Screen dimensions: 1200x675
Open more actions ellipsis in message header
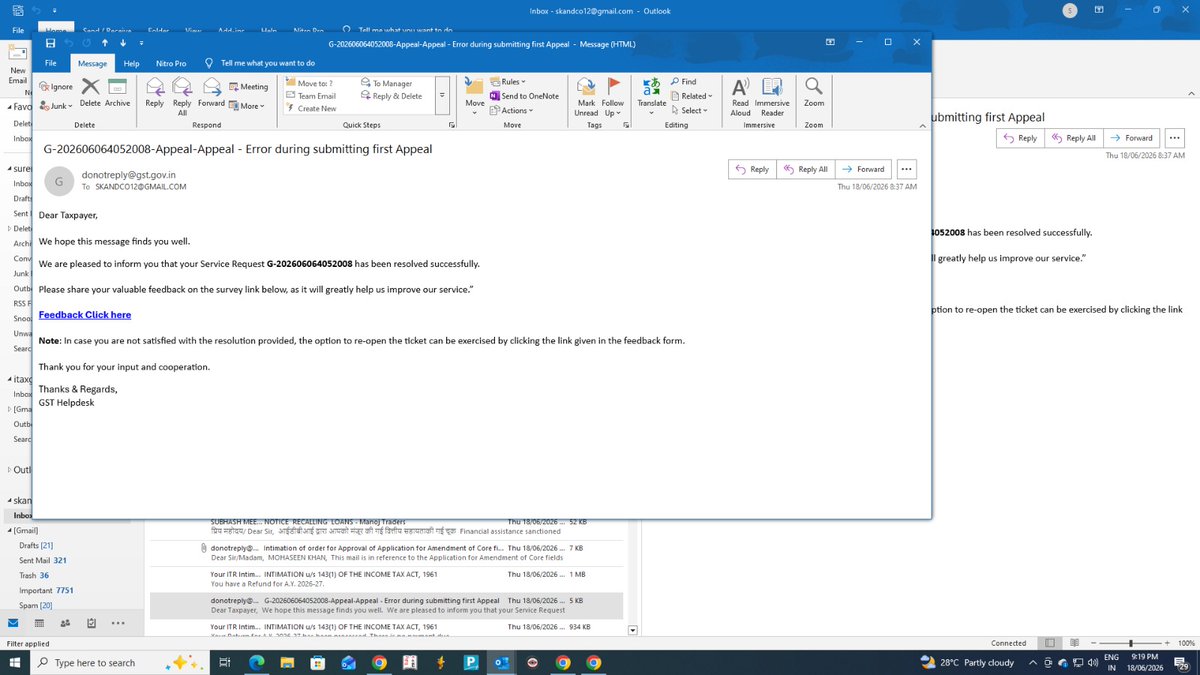[x=906, y=169]
